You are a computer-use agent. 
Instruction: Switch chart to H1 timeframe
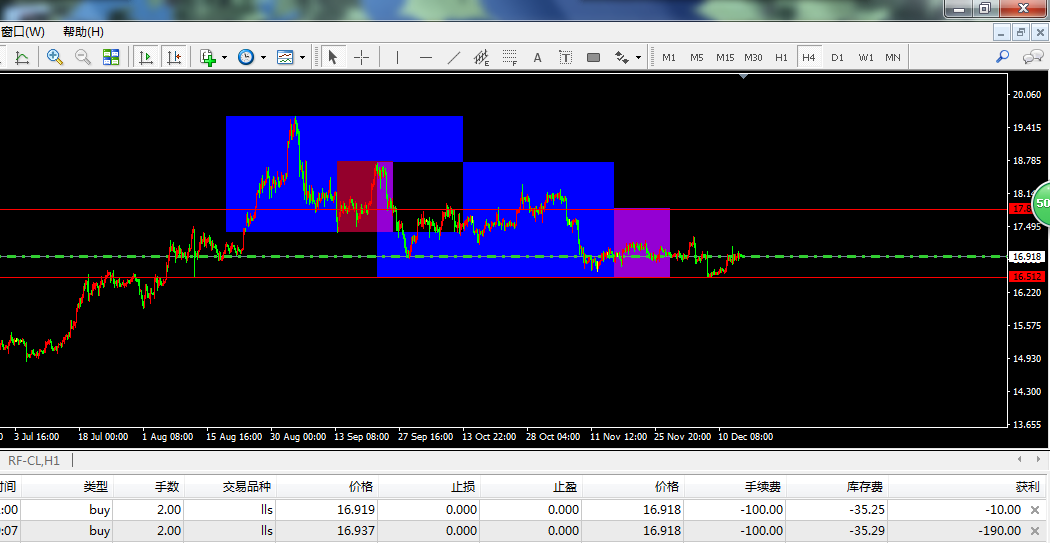pos(781,57)
